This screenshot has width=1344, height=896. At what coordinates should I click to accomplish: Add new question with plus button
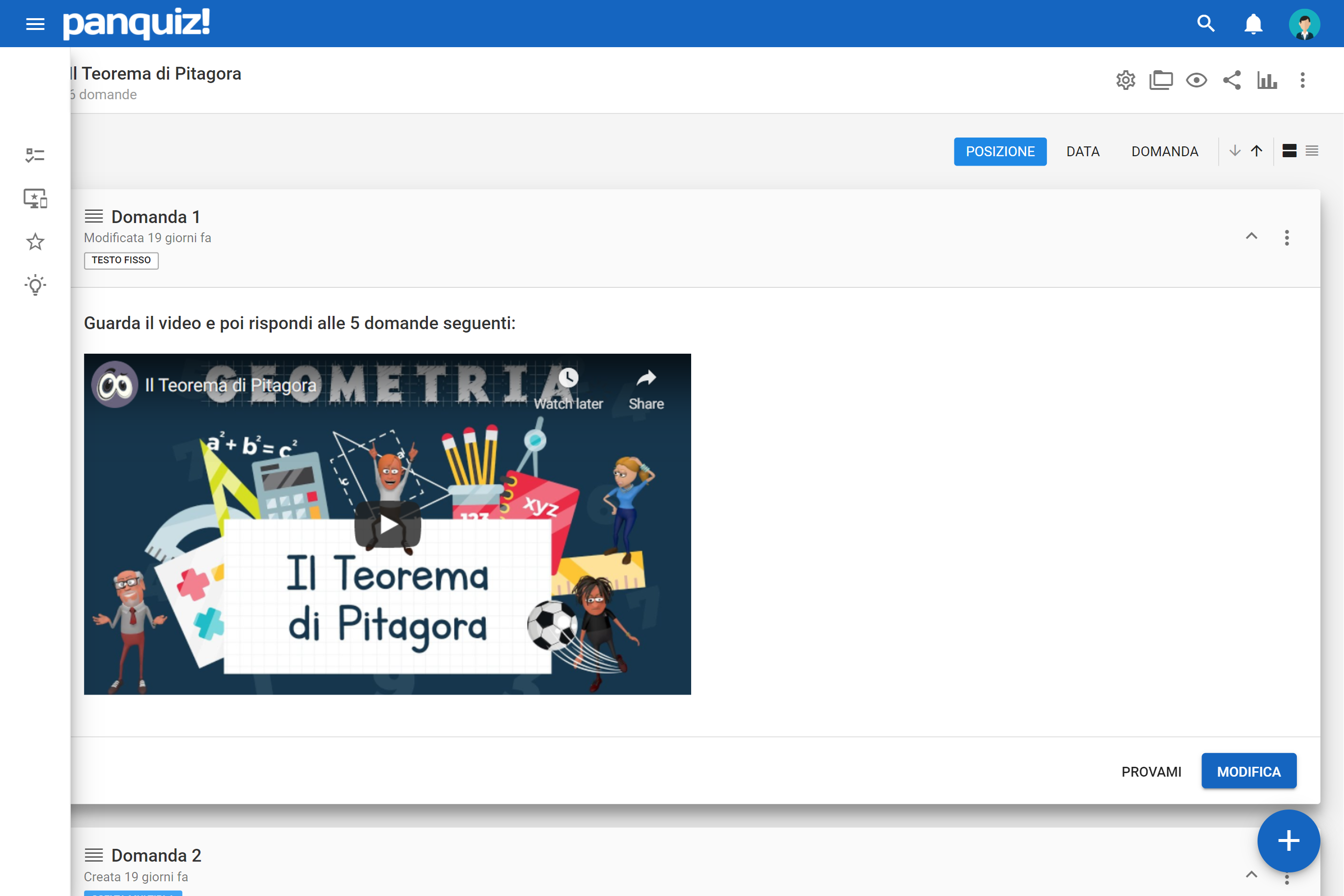coord(1288,841)
